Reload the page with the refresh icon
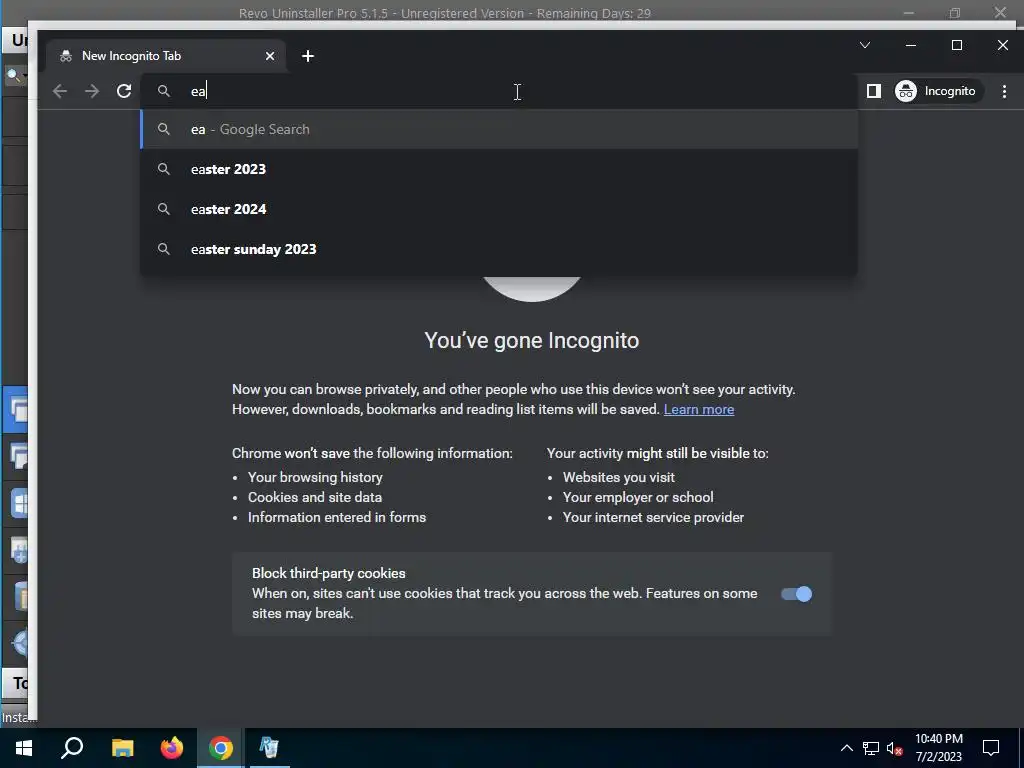 (124, 91)
